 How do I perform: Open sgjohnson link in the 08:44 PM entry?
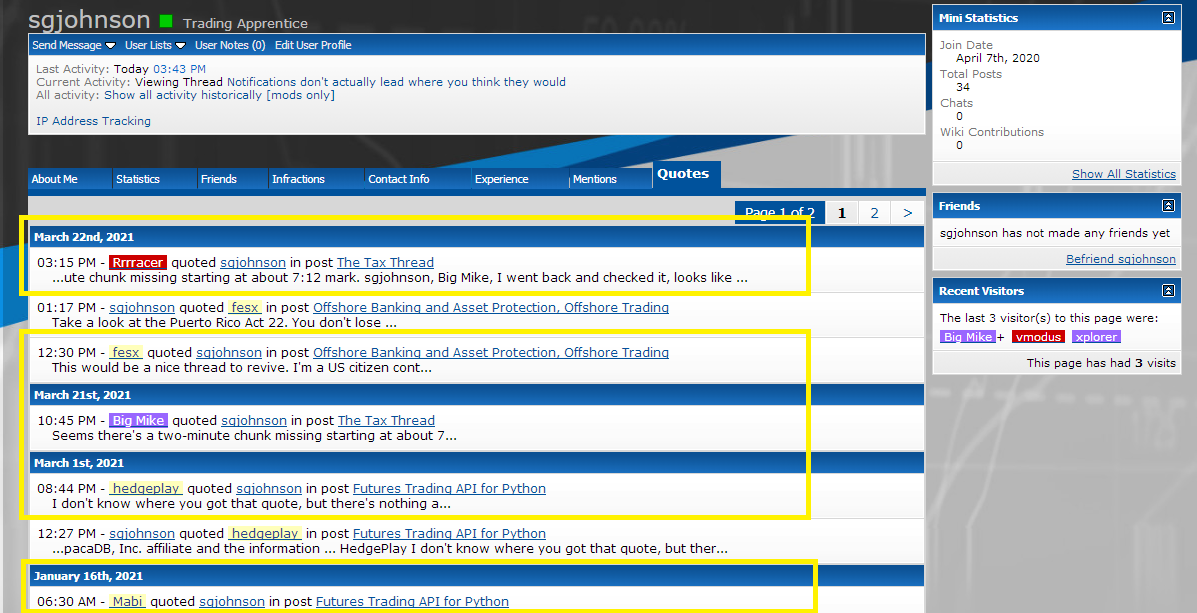pos(269,489)
